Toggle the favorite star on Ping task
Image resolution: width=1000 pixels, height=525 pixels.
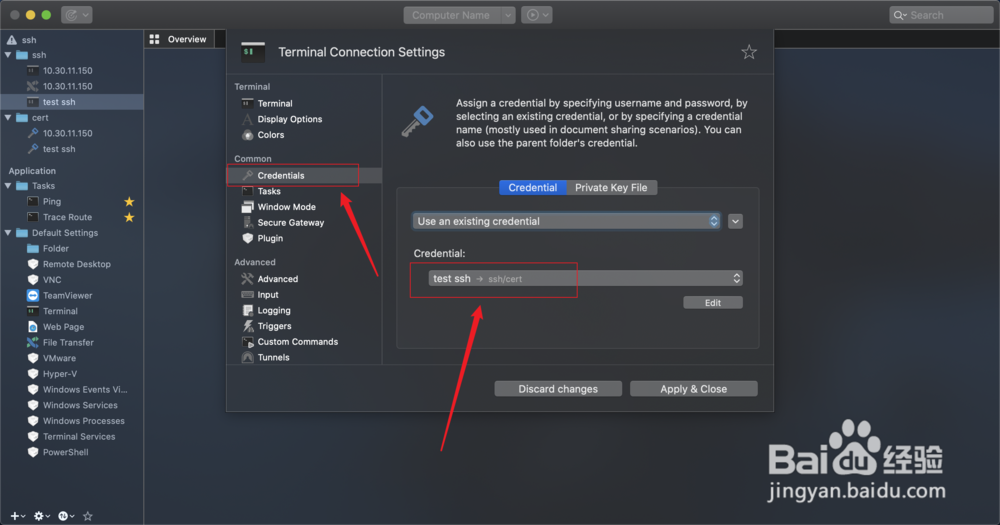point(129,202)
